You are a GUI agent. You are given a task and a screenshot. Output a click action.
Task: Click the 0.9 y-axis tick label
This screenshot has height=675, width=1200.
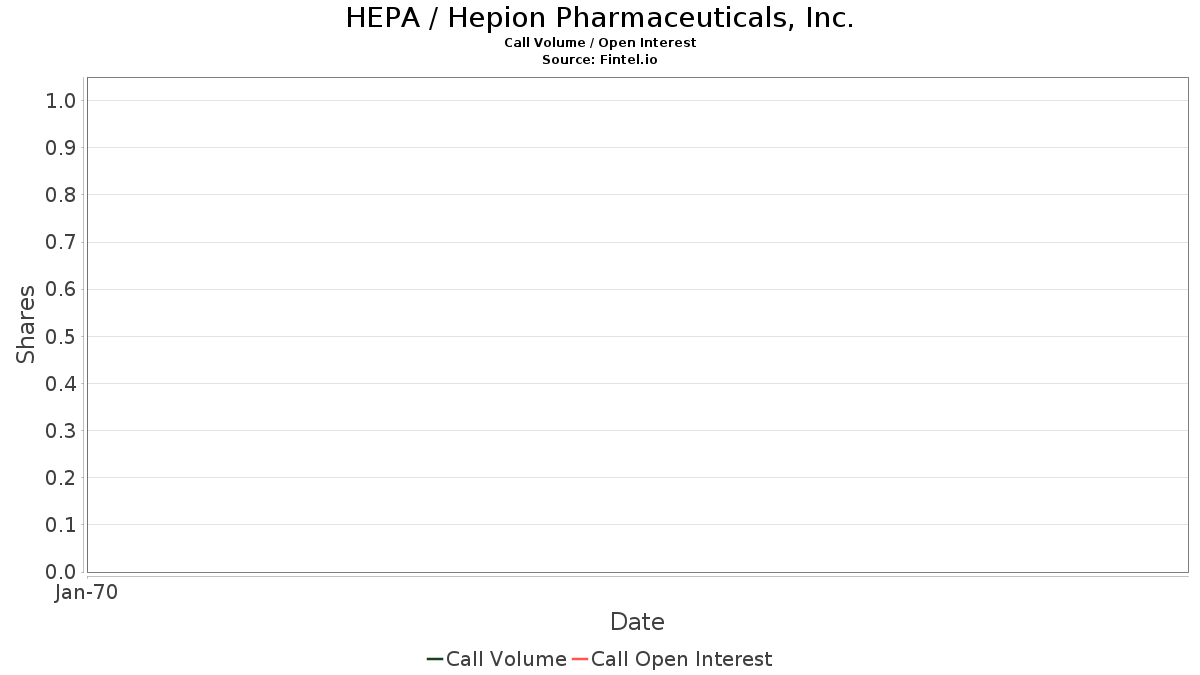click(x=61, y=148)
